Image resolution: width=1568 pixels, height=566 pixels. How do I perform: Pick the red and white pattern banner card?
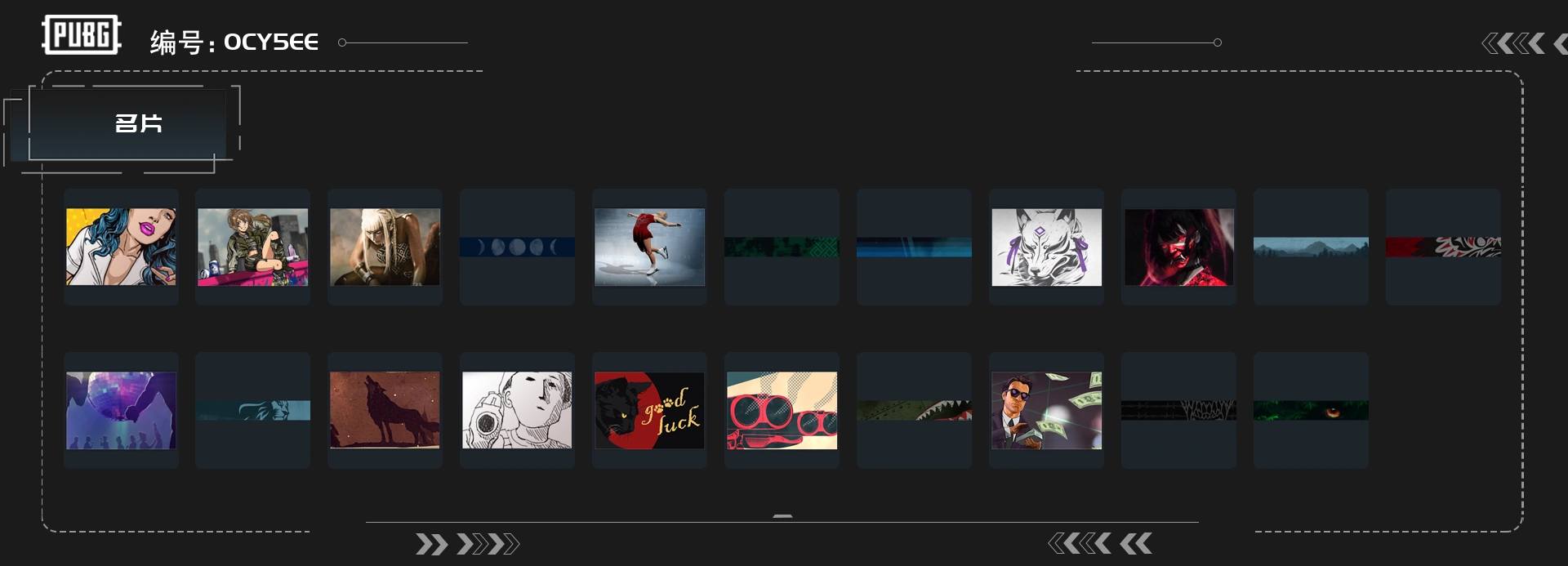1444,247
